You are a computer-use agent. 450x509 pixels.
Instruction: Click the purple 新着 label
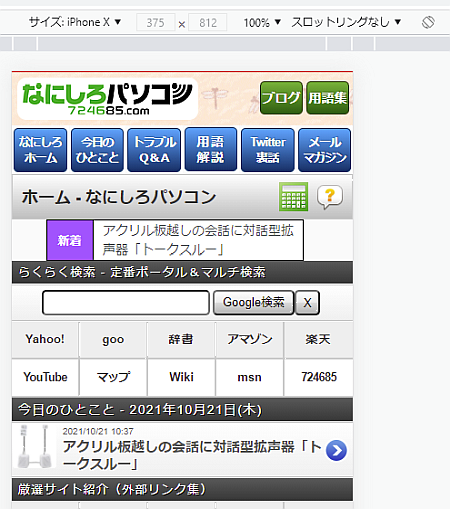pyautogui.click(x=70, y=240)
